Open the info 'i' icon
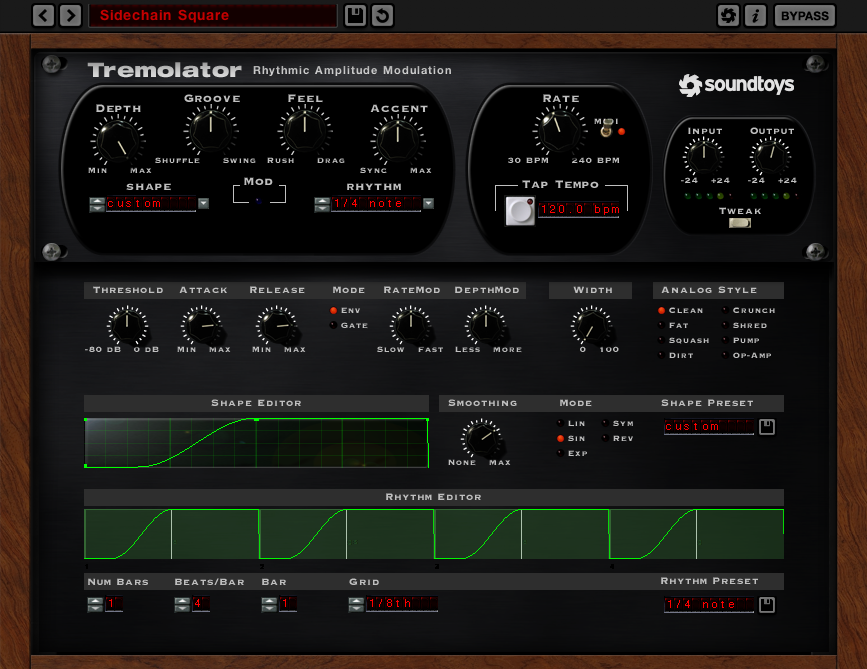867x669 pixels. point(755,15)
